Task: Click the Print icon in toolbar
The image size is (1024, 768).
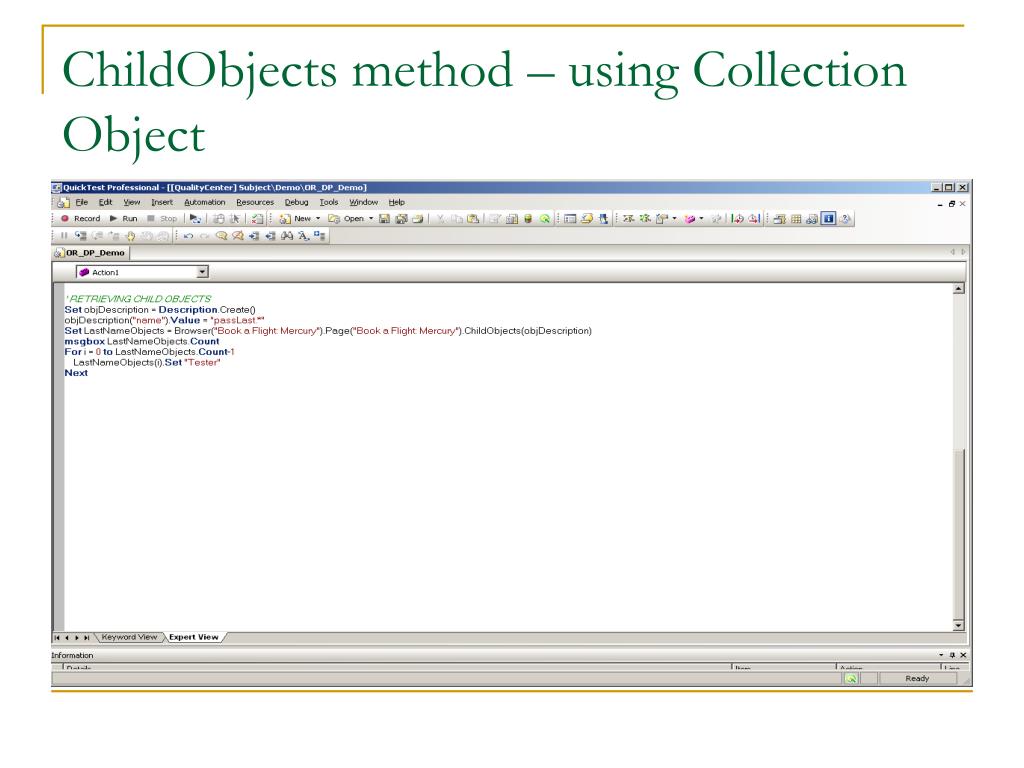Action: coord(417,218)
